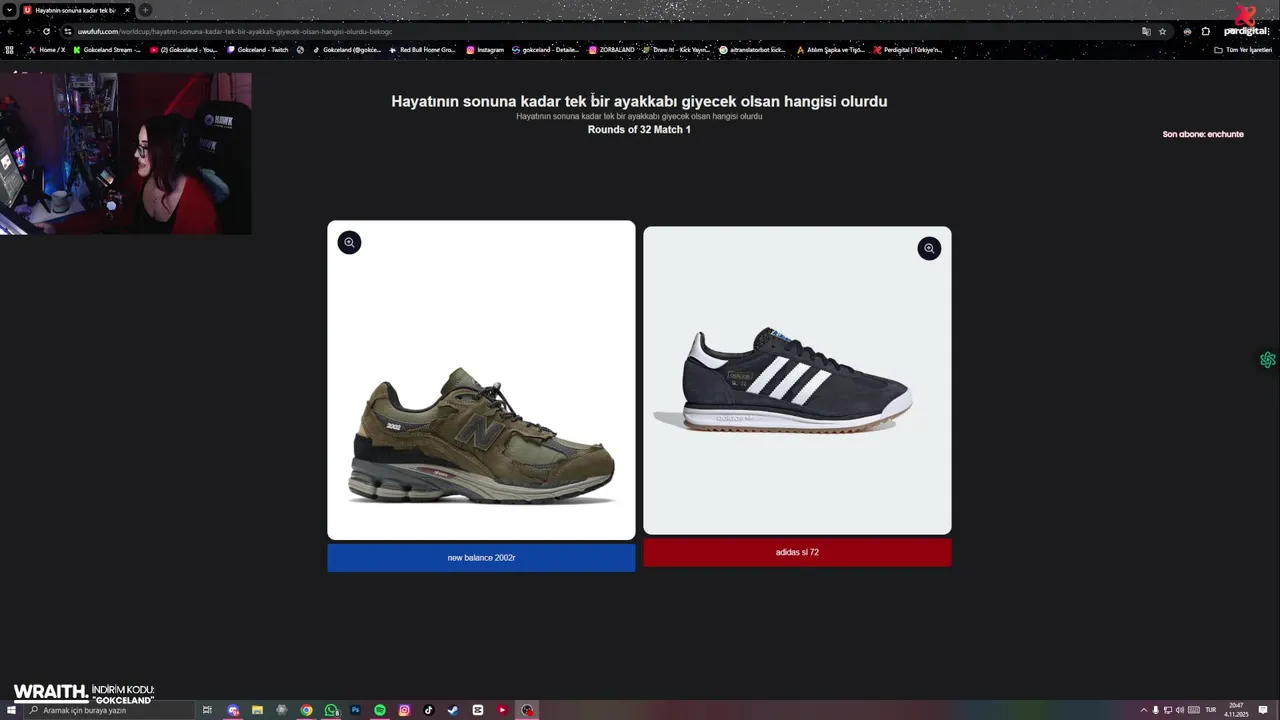Open Google Chrome from the taskbar
1280x720 pixels.
pos(306,710)
